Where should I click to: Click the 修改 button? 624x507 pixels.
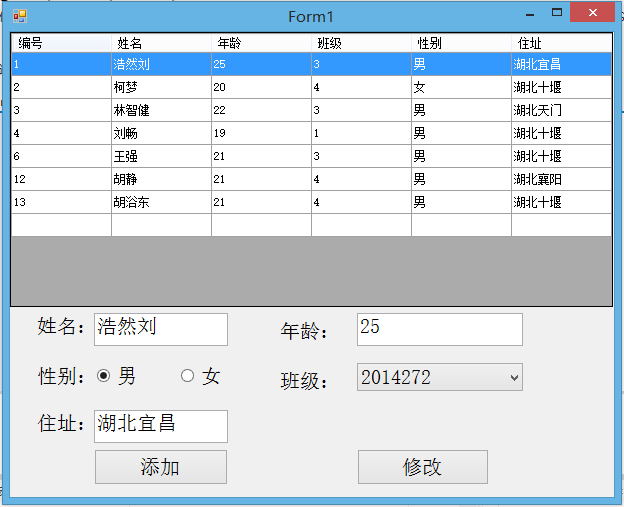tap(423, 467)
